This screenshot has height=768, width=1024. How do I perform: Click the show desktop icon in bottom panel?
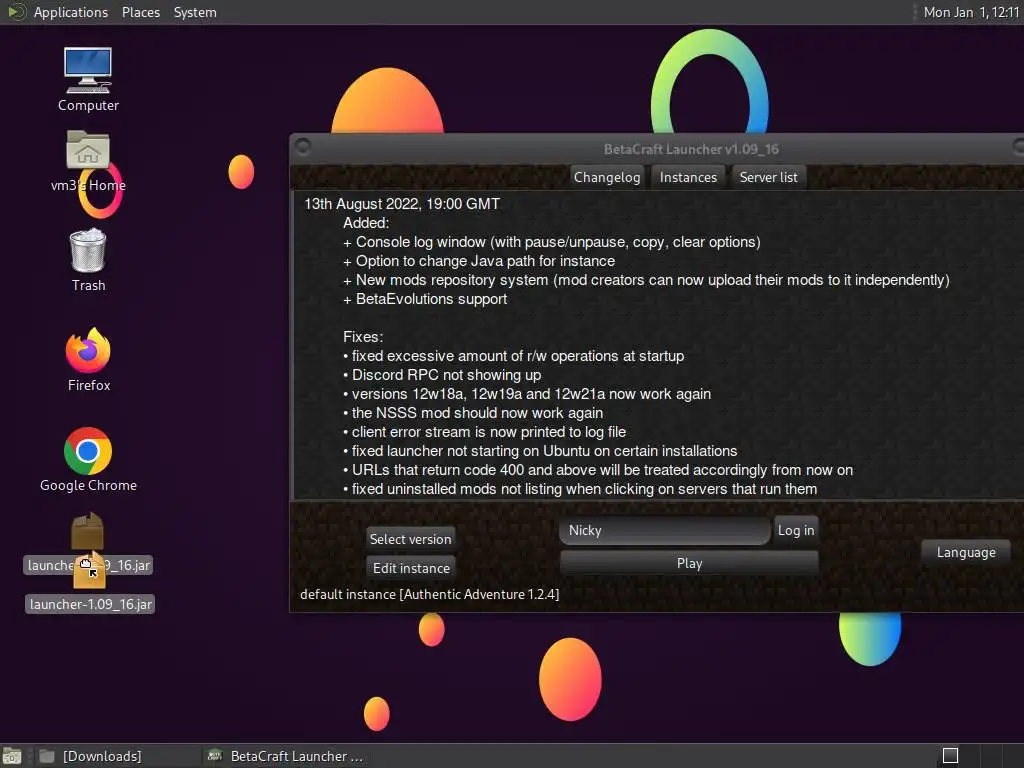coord(12,756)
